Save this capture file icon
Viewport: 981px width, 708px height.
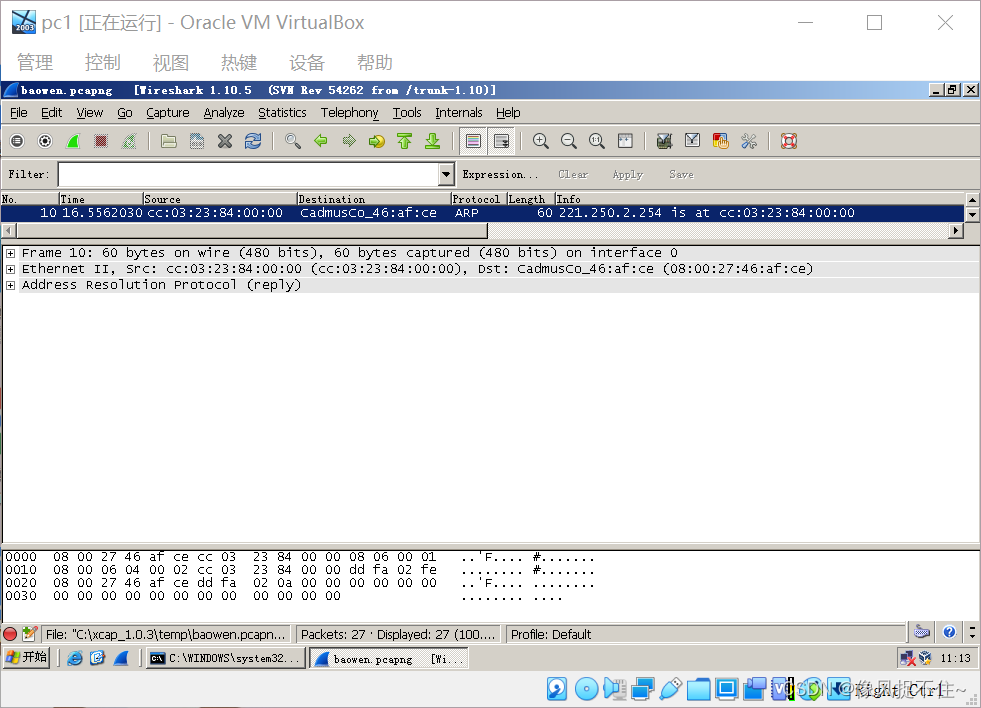[x=196, y=141]
